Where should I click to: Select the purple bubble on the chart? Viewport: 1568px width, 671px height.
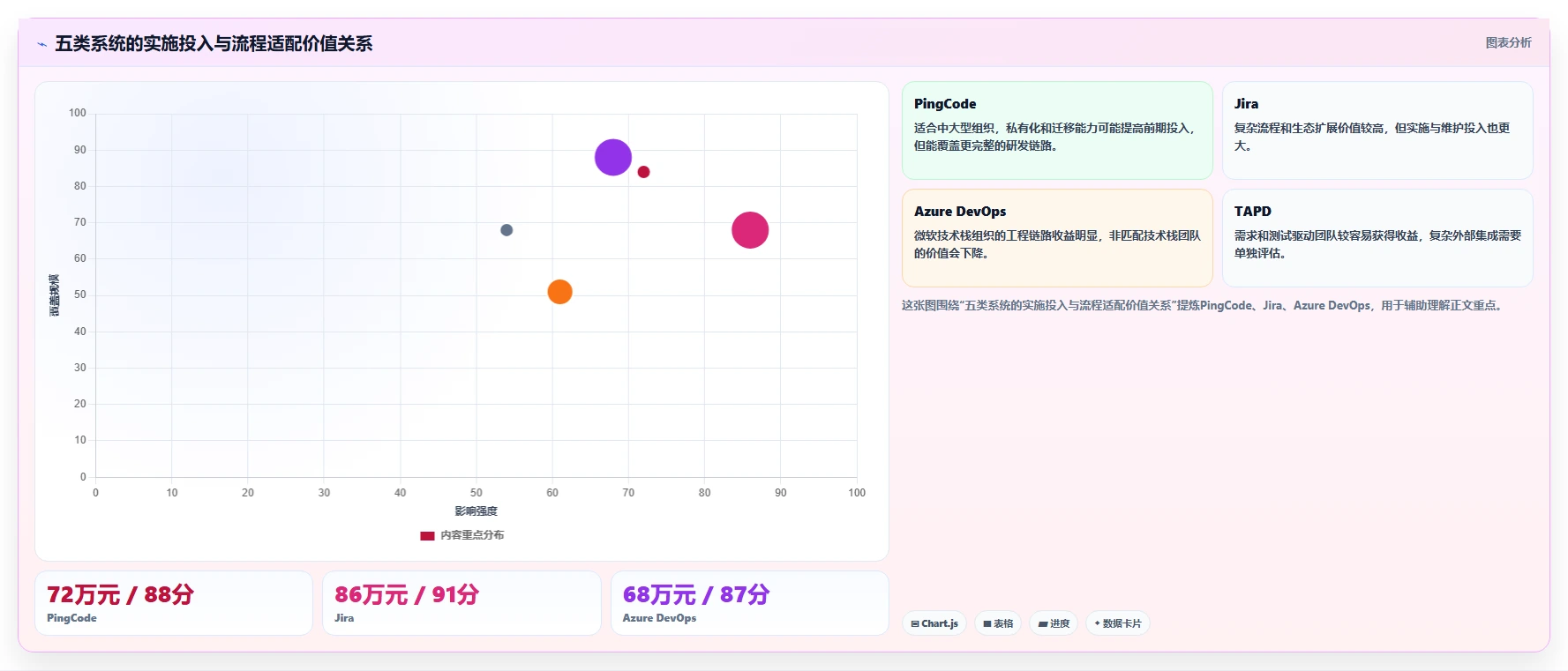point(613,158)
